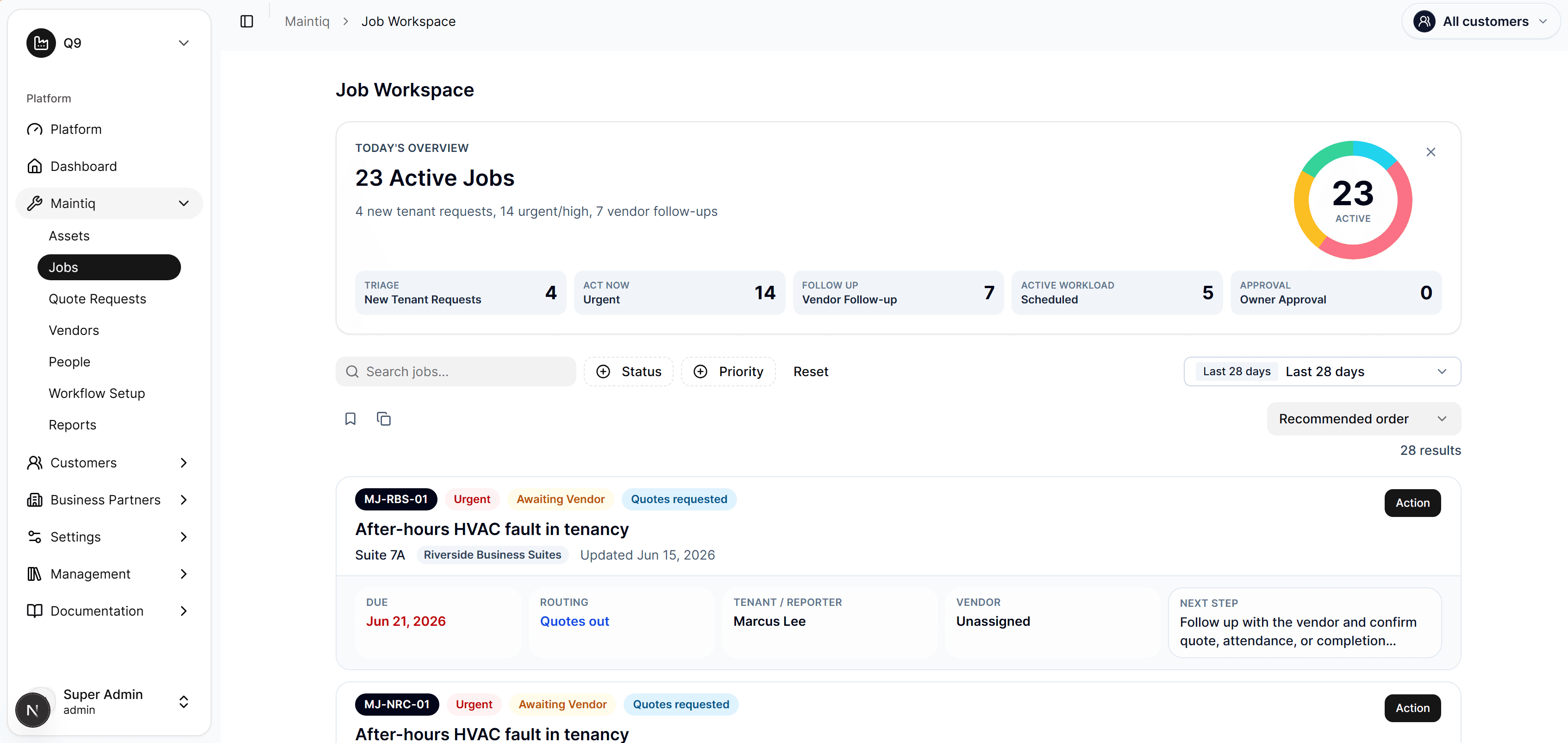
Task: Reset the job filters
Action: (x=810, y=371)
